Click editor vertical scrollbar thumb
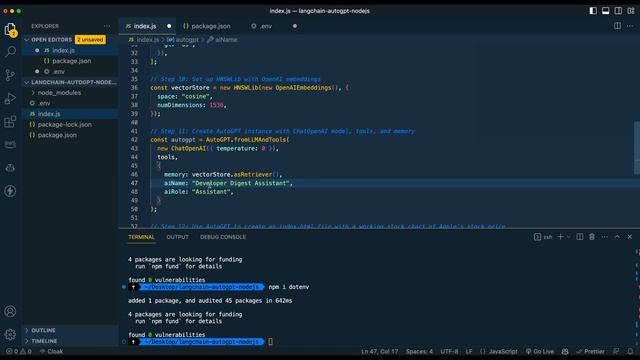The width and height of the screenshot is (640, 360). (x=637, y=148)
